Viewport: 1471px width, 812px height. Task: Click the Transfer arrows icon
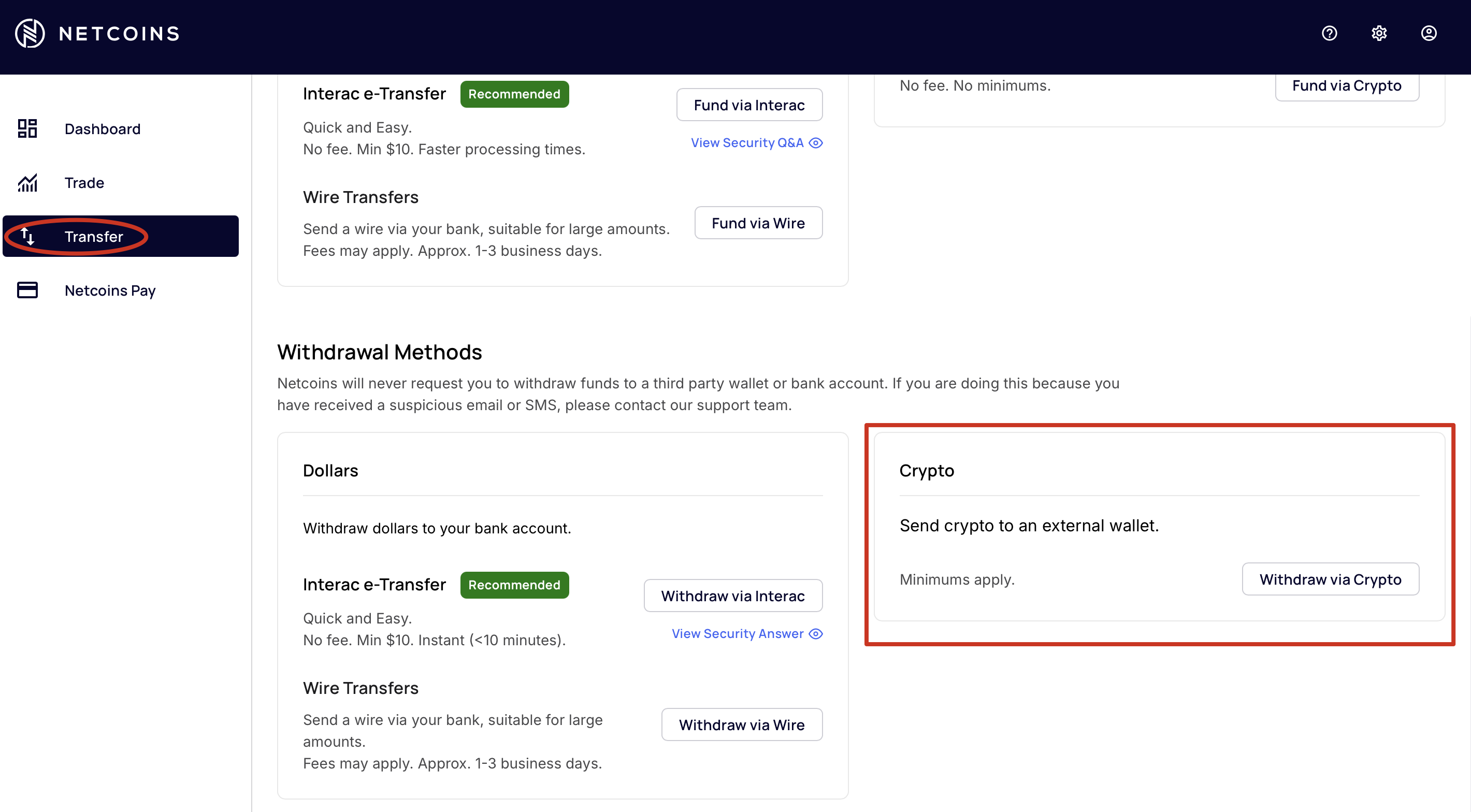coord(27,237)
